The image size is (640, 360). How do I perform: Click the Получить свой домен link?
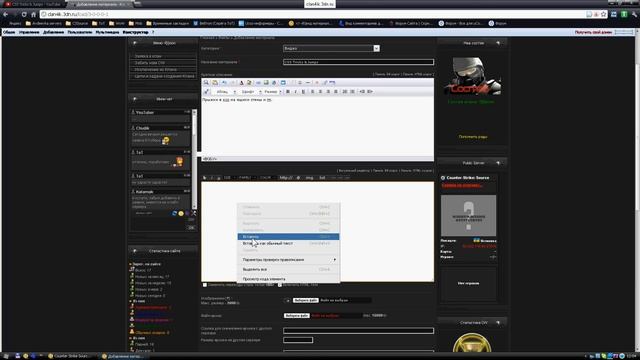click(593, 32)
